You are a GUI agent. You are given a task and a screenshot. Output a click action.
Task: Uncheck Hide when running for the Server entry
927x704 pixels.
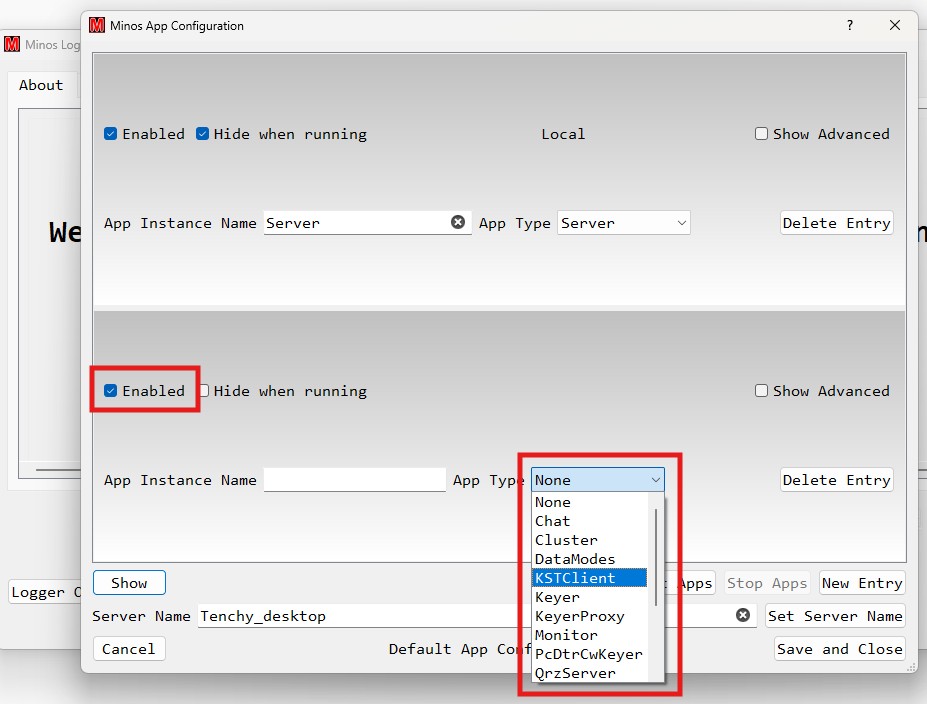click(200, 133)
